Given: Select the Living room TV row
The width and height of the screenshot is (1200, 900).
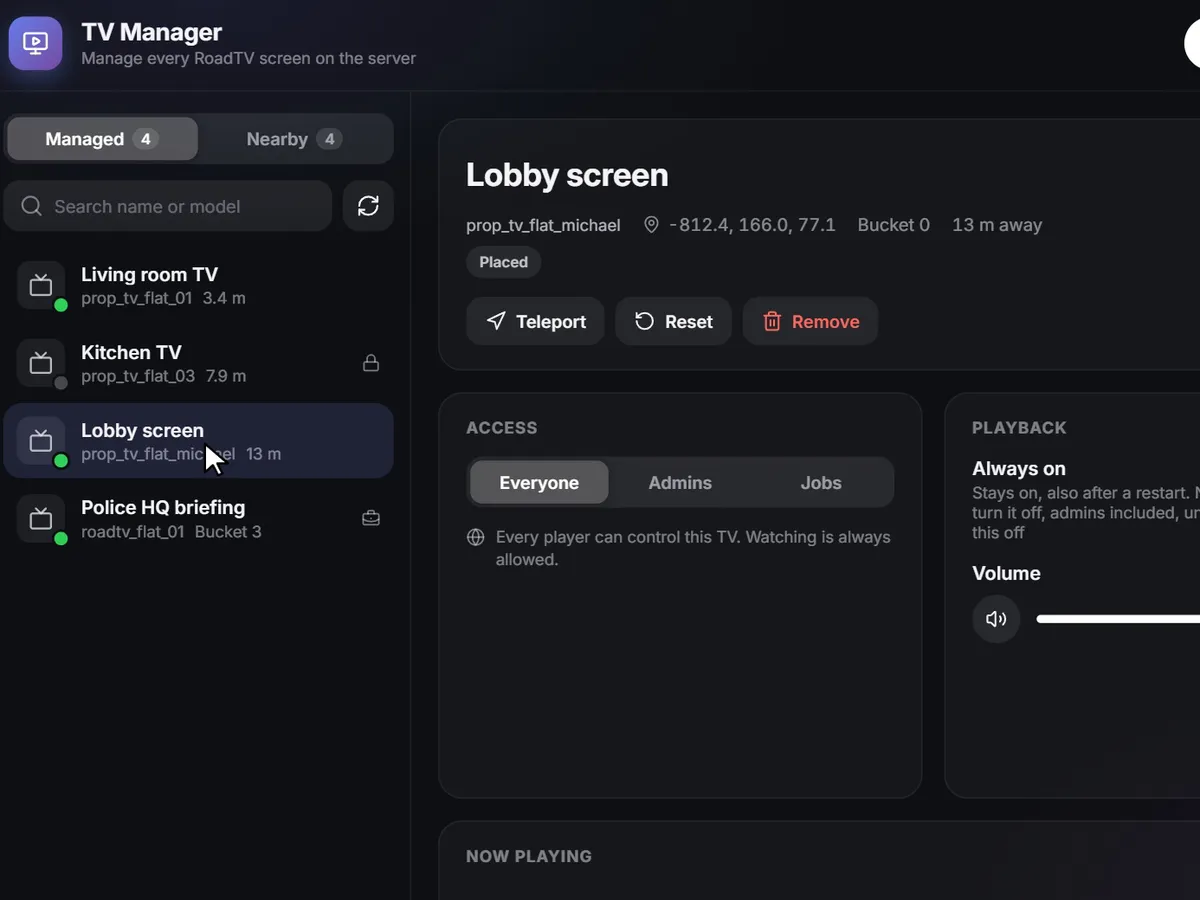Looking at the screenshot, I should [199, 285].
